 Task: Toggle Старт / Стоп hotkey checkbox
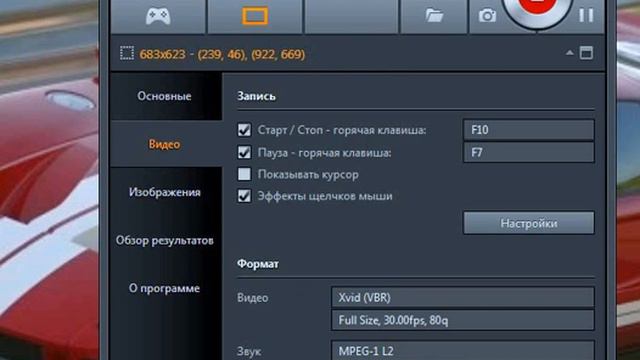[244, 130]
